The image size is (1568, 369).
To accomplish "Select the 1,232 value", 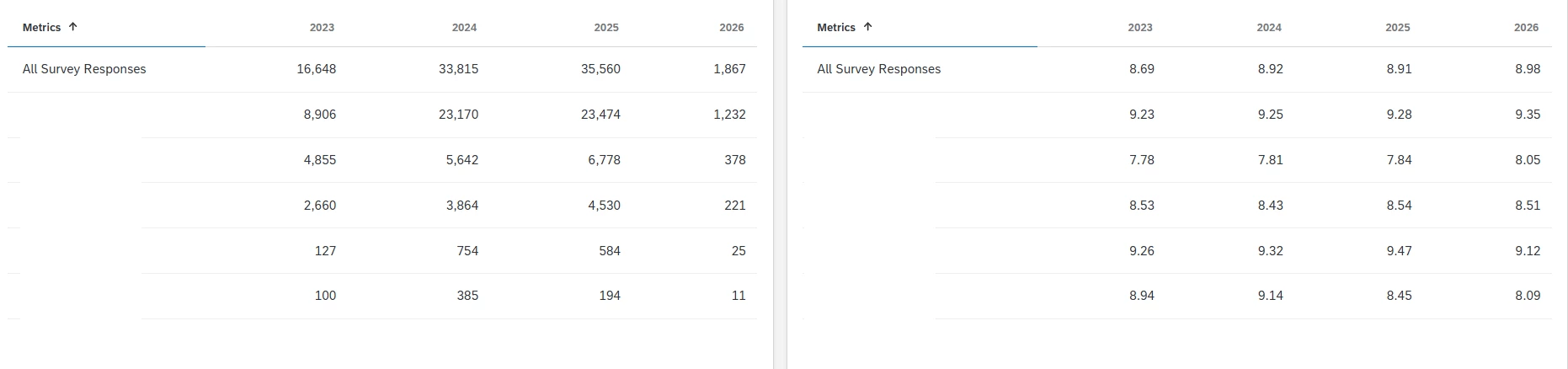I will pyautogui.click(x=730, y=115).
